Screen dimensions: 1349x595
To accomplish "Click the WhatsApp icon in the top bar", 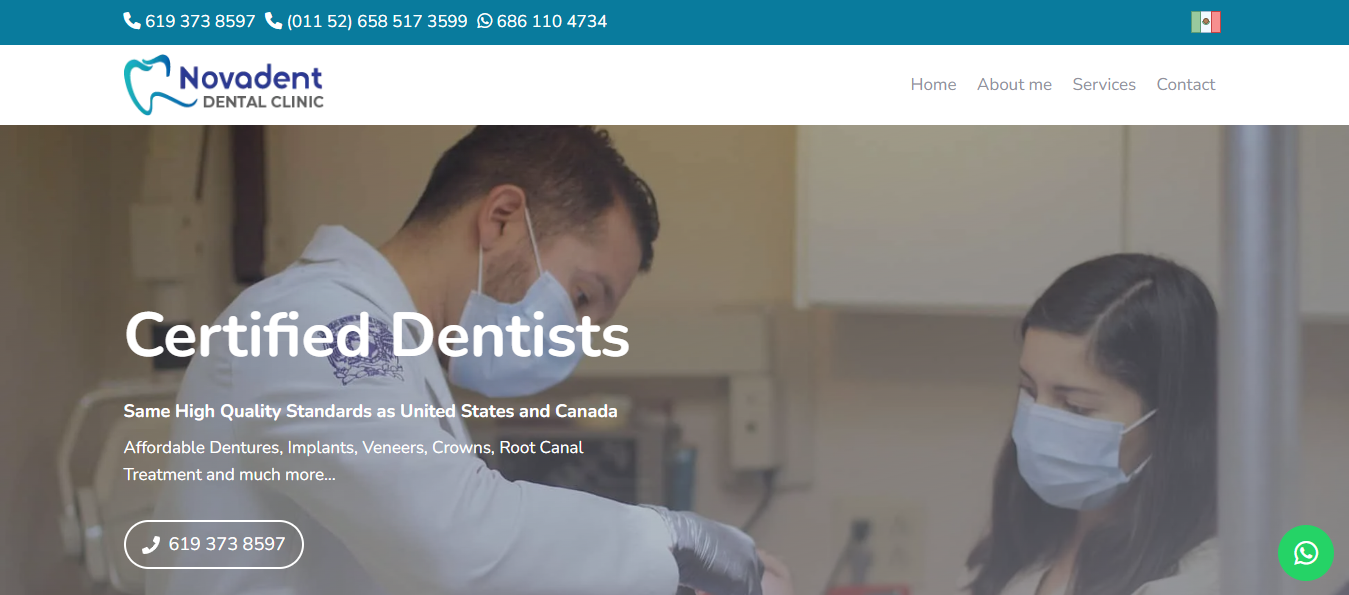I will coord(485,21).
